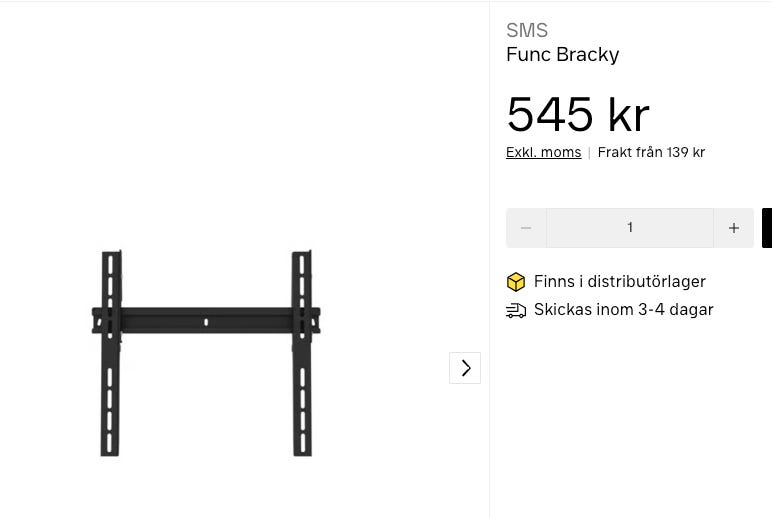Click the quantity input field

coord(630,228)
